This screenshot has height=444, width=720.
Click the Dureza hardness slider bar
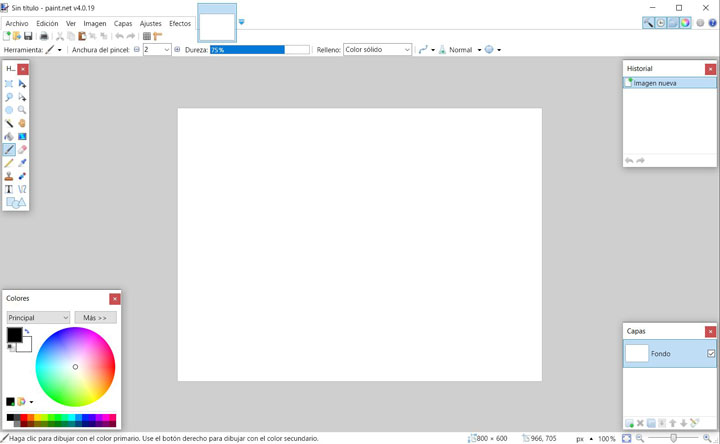(x=259, y=49)
